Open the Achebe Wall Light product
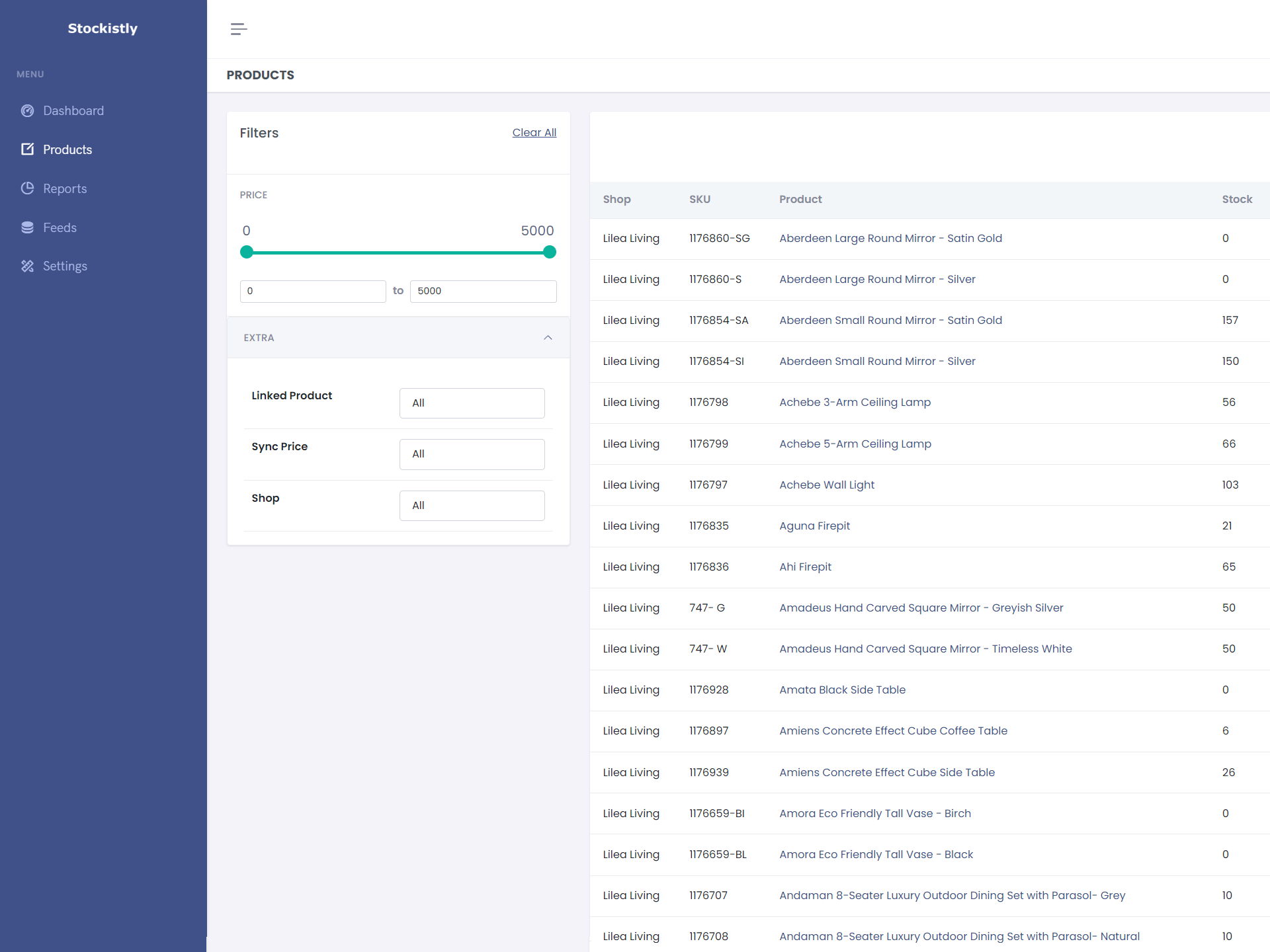Screen dimensions: 1270x952 click(x=826, y=485)
